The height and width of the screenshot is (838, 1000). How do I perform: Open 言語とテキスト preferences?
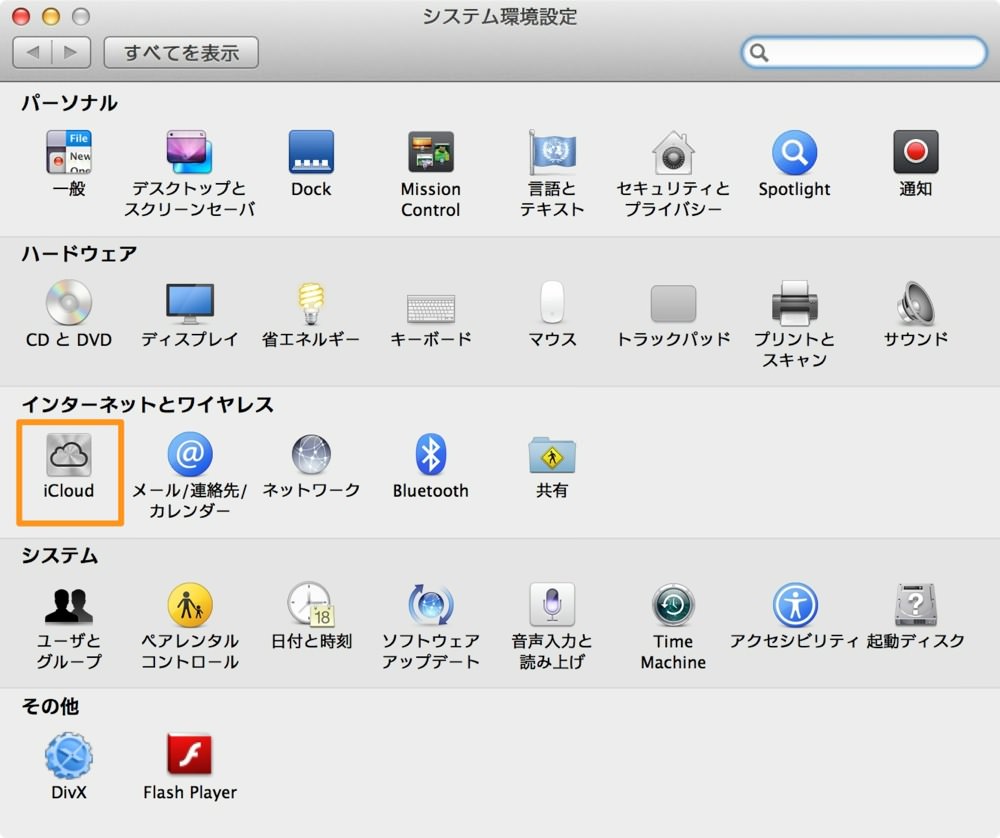point(552,152)
